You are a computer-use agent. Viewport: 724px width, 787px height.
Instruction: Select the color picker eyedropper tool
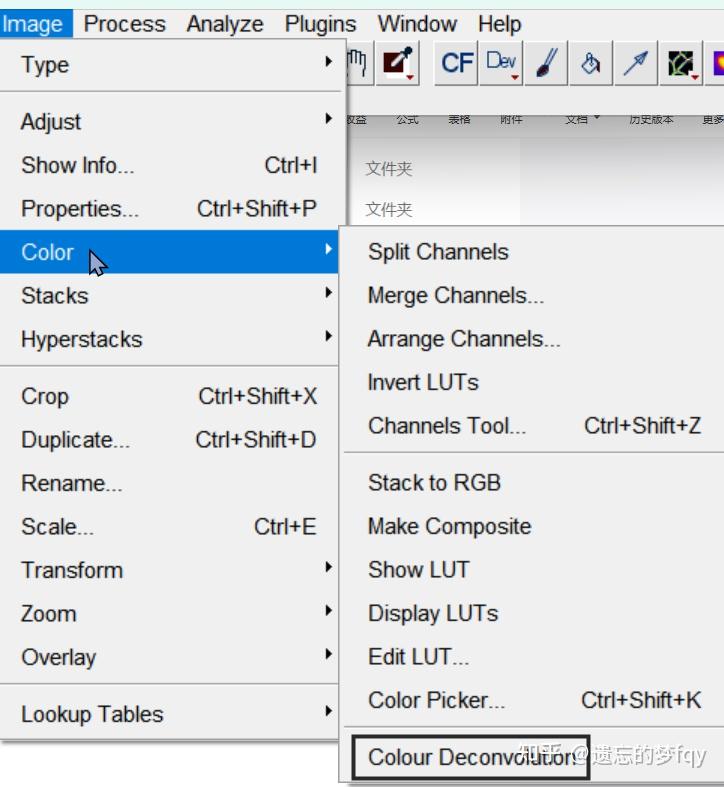(x=399, y=64)
